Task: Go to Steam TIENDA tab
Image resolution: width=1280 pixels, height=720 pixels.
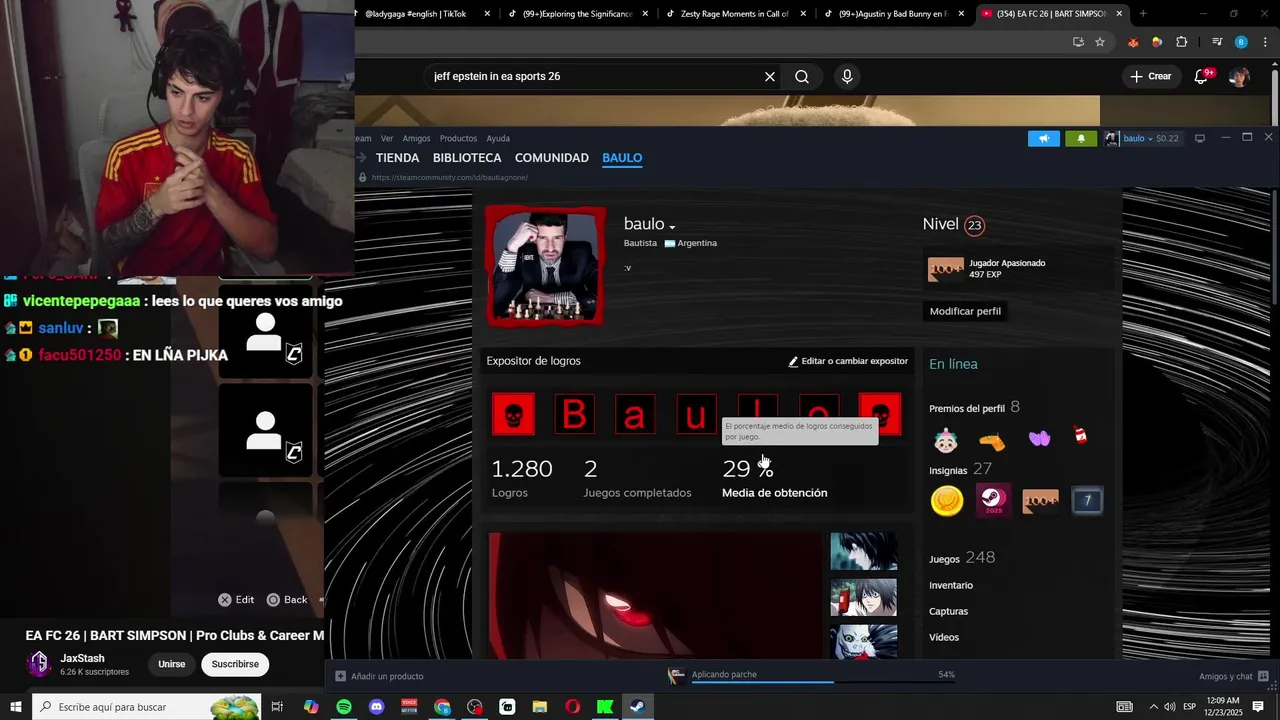Action: point(397,158)
